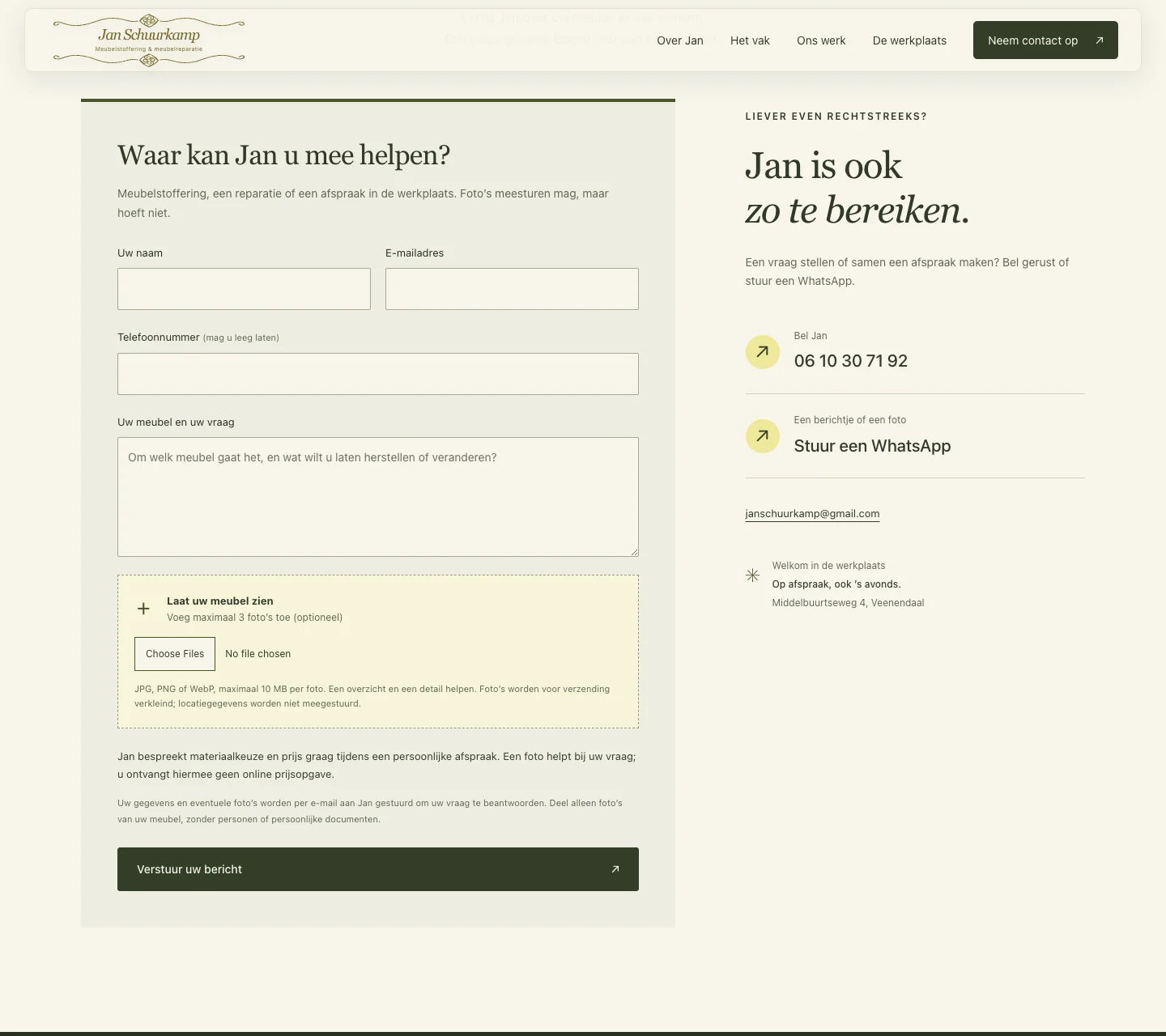Click the 'Voeg maximaal 3 foto's toe (optioneel)' text

[254, 618]
